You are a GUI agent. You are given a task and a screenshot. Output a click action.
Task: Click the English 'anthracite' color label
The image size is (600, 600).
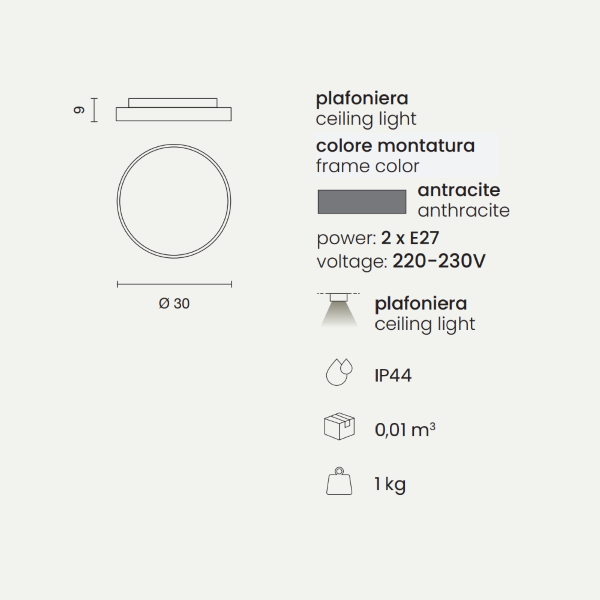pos(463,211)
